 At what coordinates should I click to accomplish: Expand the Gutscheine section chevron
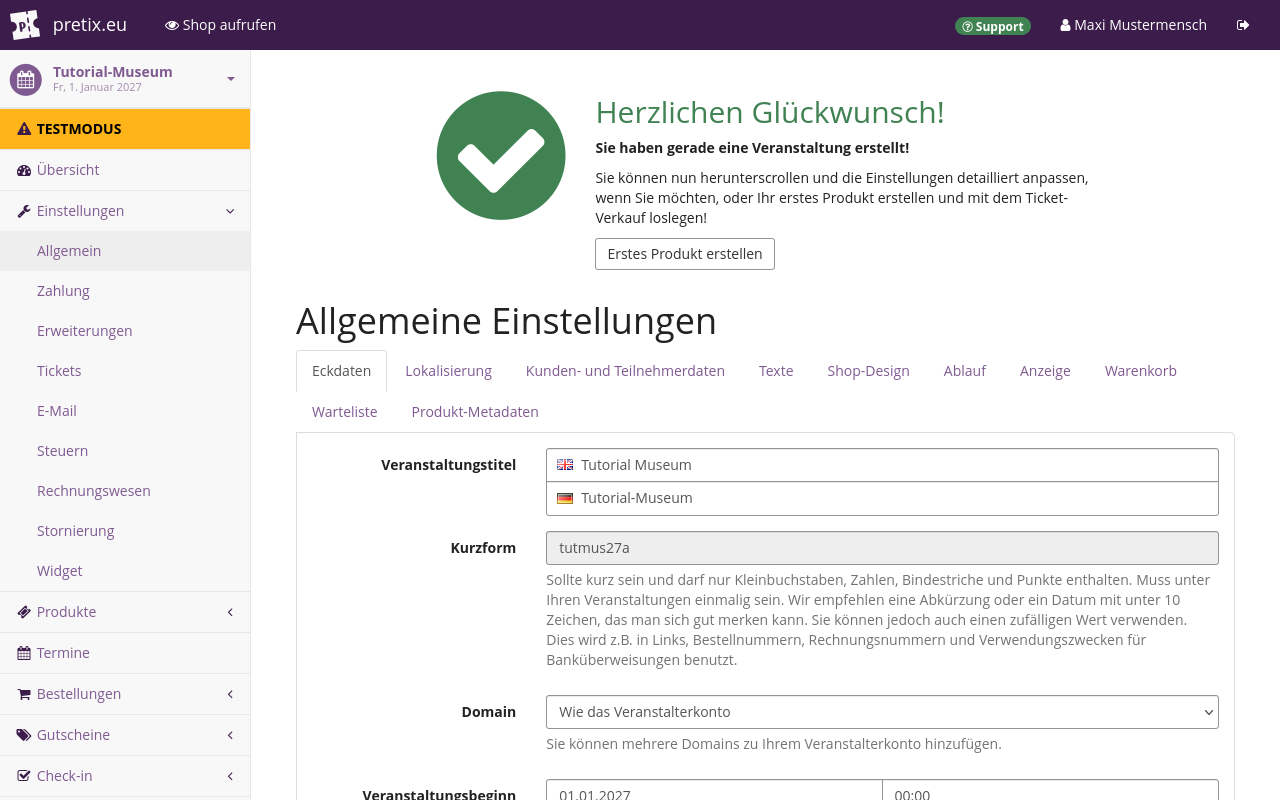(x=230, y=735)
